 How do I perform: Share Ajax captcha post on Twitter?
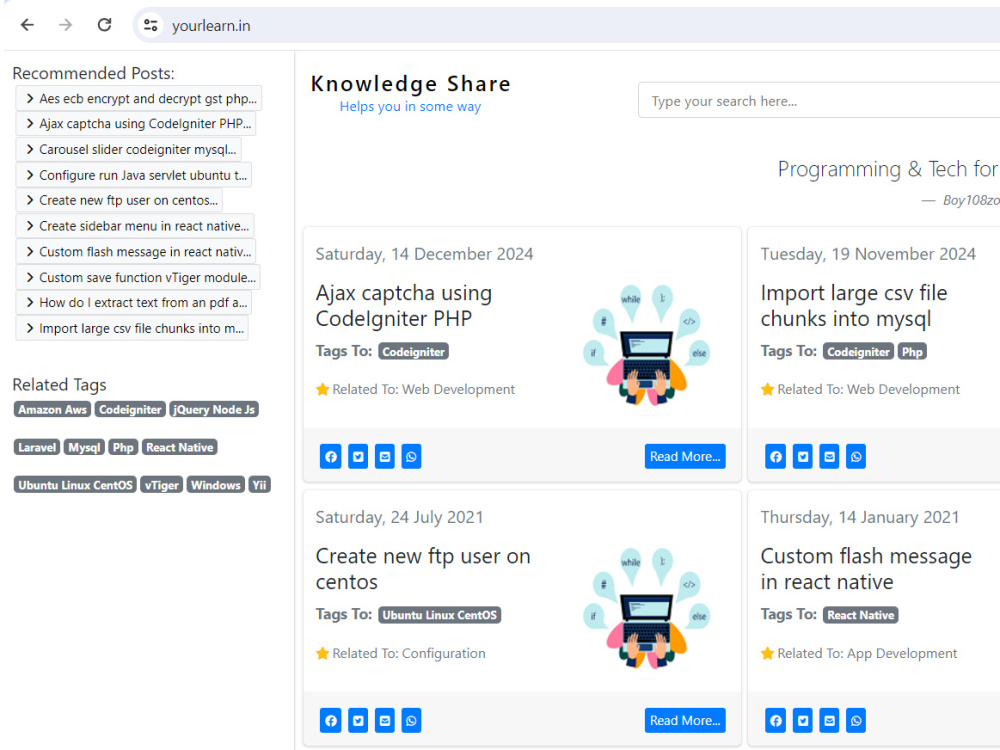click(358, 457)
